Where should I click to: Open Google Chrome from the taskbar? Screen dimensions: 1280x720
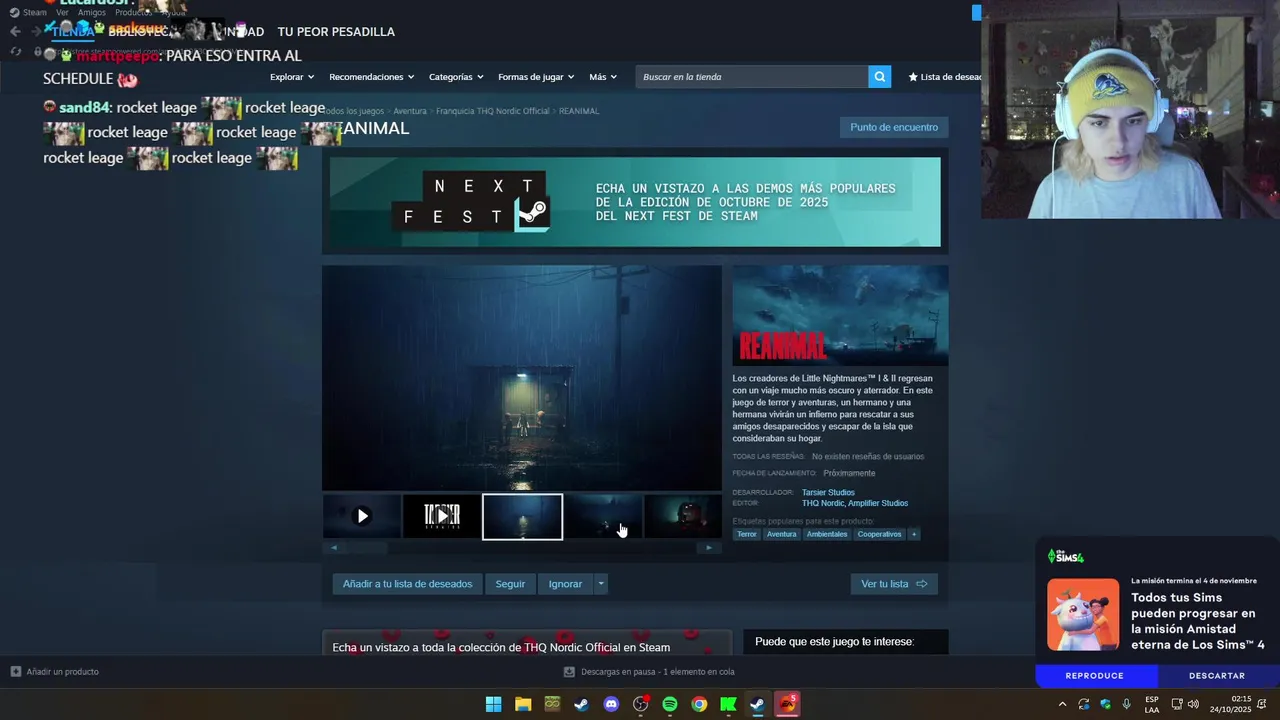click(x=699, y=704)
